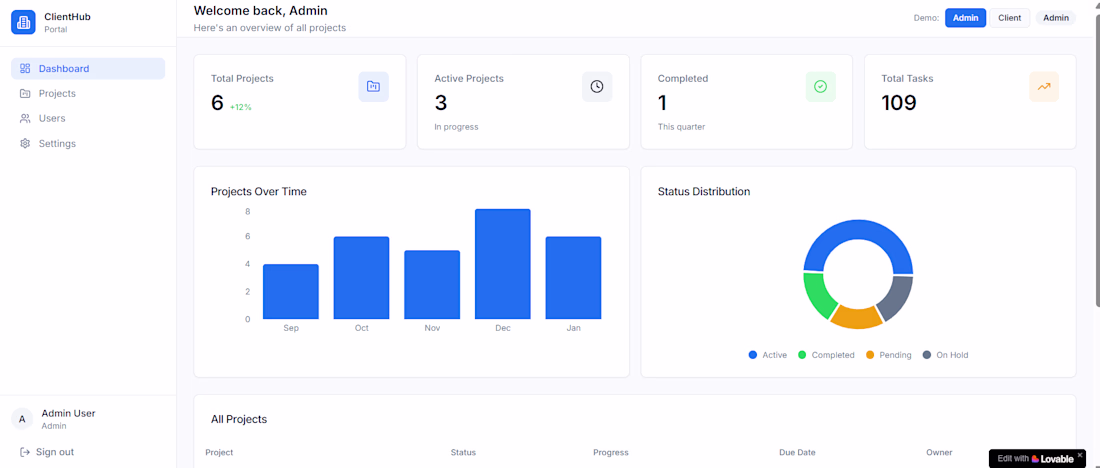Switch demo mode to Admin
This screenshot has height=468, width=1100.
tap(965, 18)
